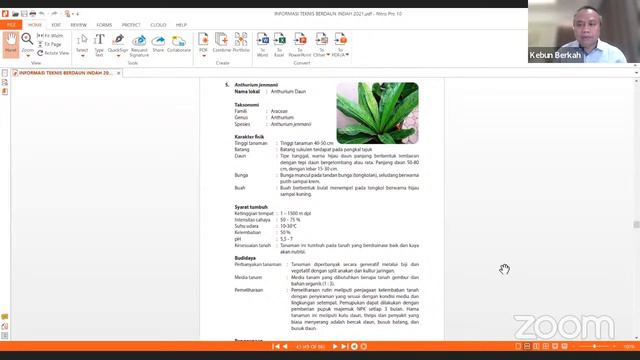Switch to the CLOUD ribbon tab
The height and width of the screenshot is (360, 640).
[158, 25]
